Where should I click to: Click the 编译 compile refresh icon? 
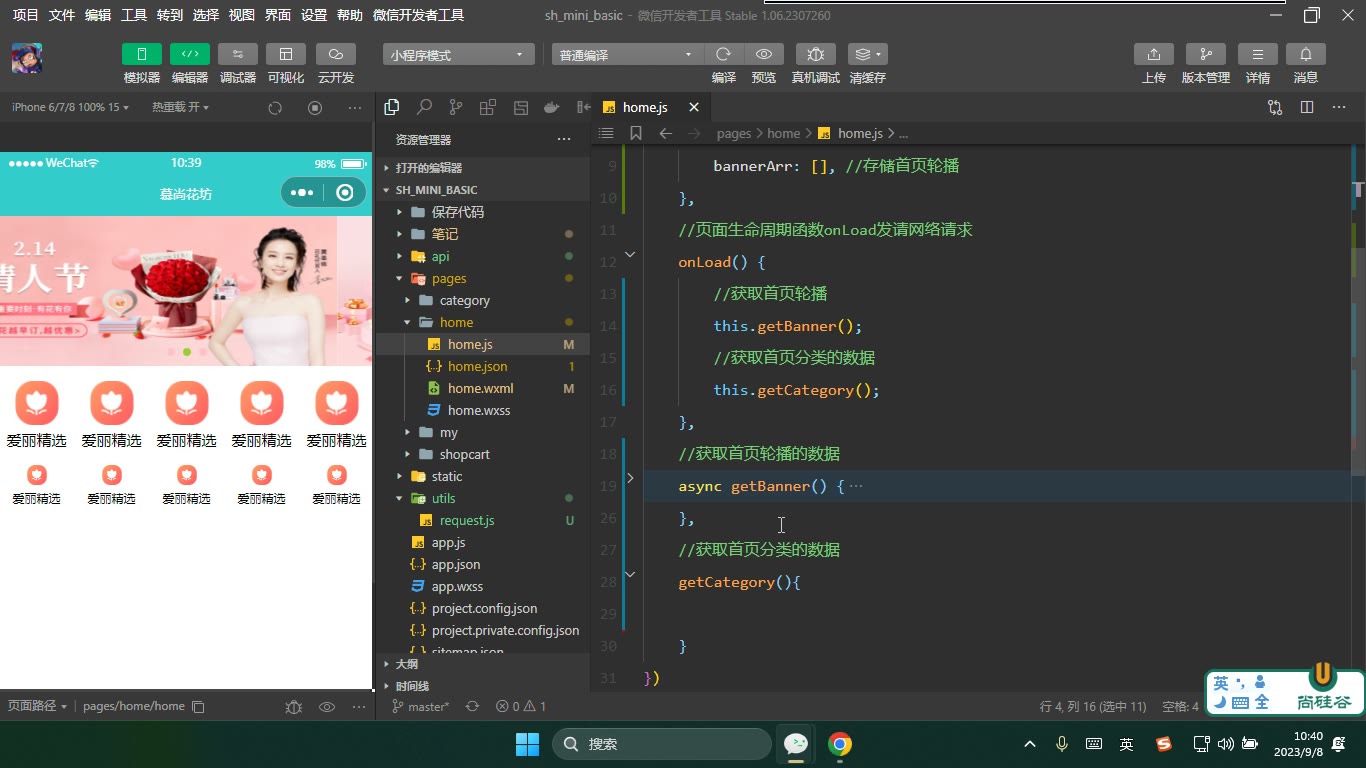pos(724,54)
